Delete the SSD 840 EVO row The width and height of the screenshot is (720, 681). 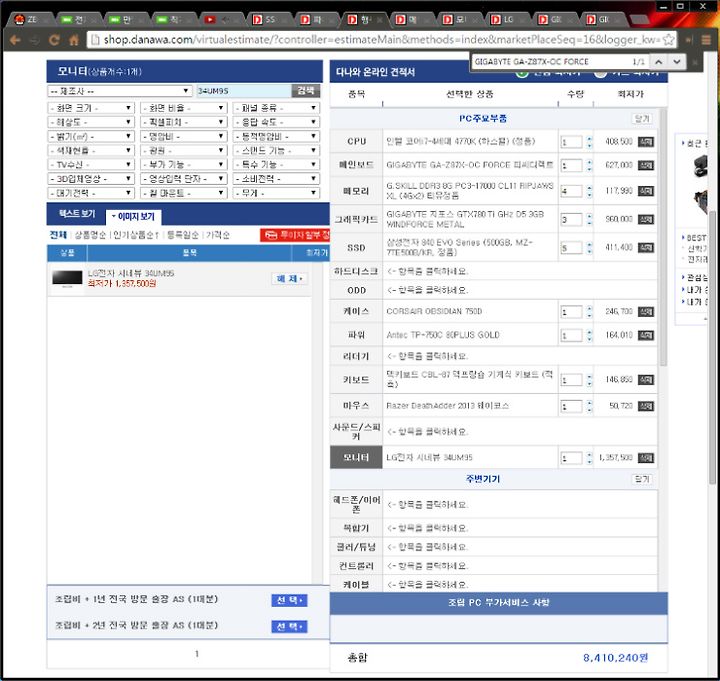pos(646,248)
